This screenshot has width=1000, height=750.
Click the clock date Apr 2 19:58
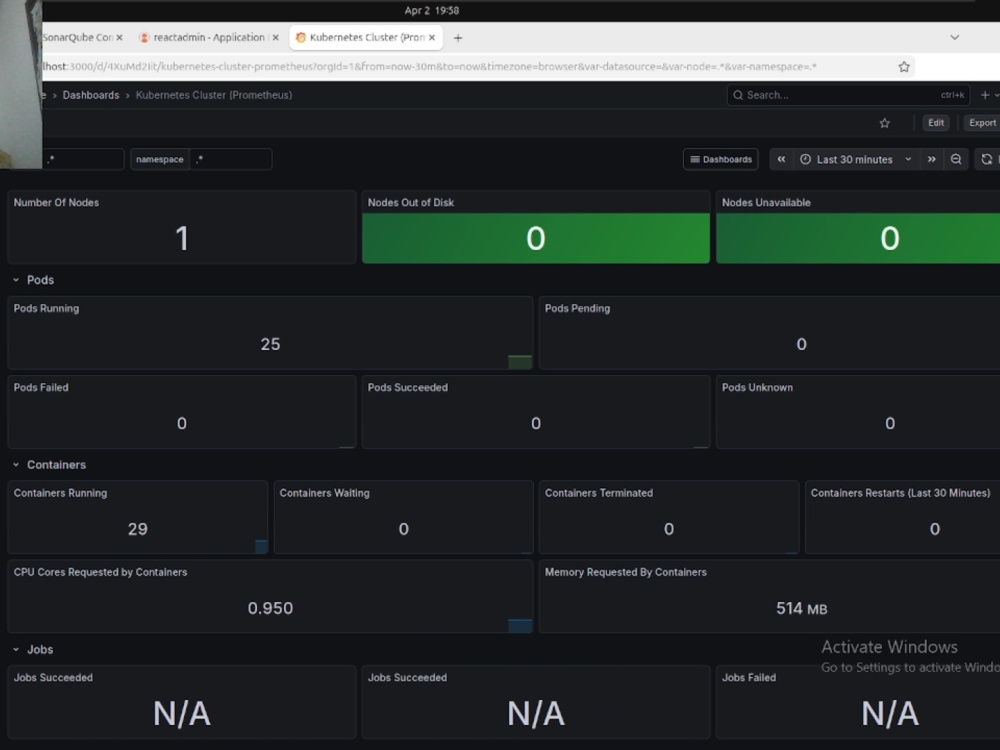click(x=431, y=10)
